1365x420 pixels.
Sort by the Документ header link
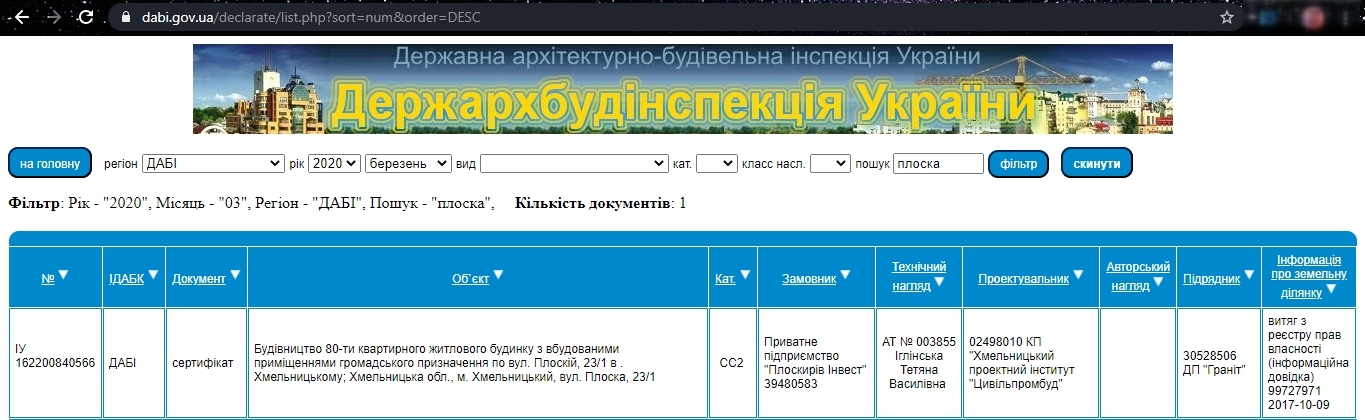(199, 279)
